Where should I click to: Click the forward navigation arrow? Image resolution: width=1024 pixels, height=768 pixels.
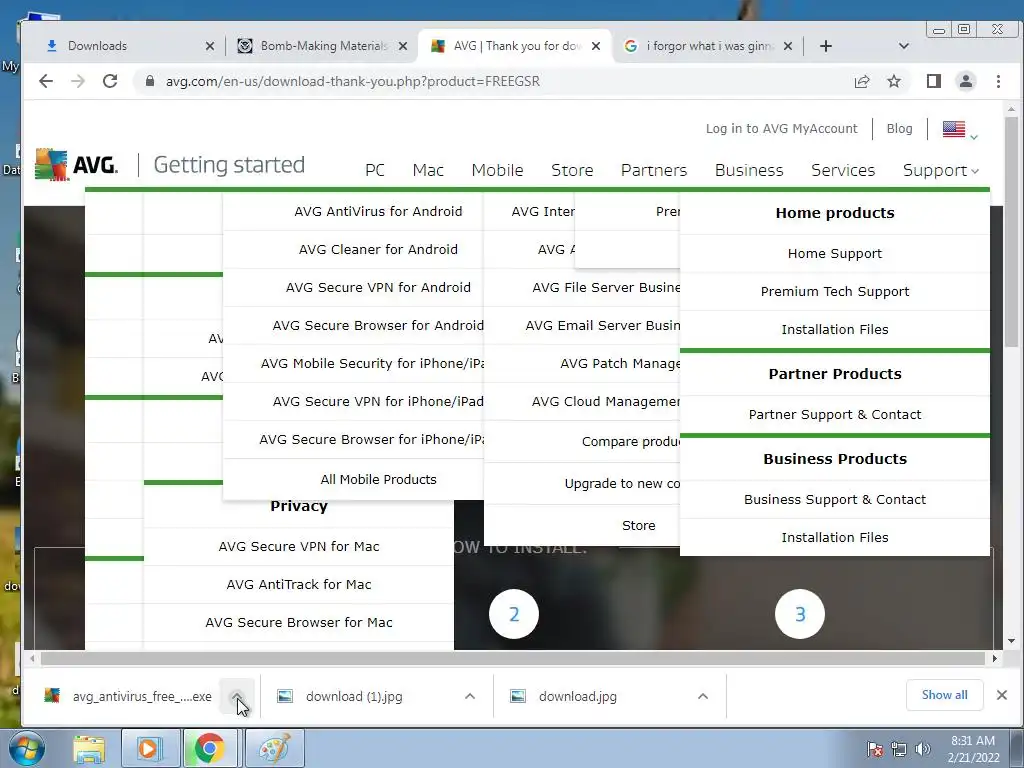pos(78,81)
